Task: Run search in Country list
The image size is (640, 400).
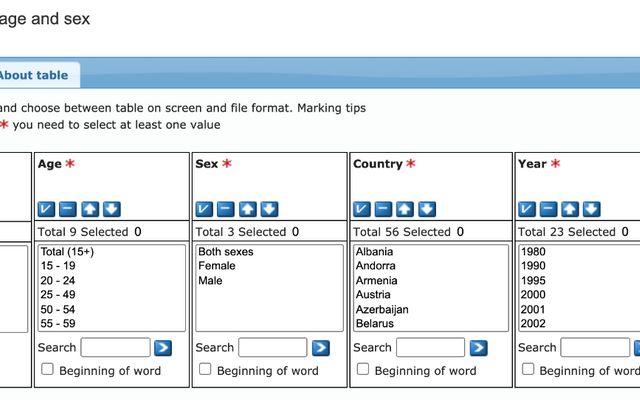Action: 478,348
